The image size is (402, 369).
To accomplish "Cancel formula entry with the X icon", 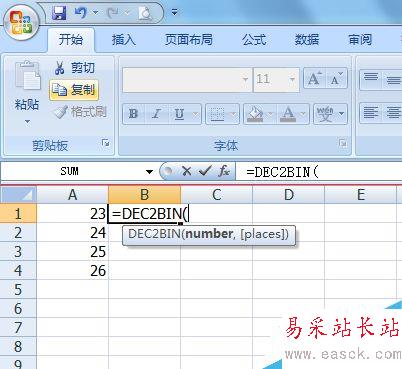I will click(x=187, y=171).
